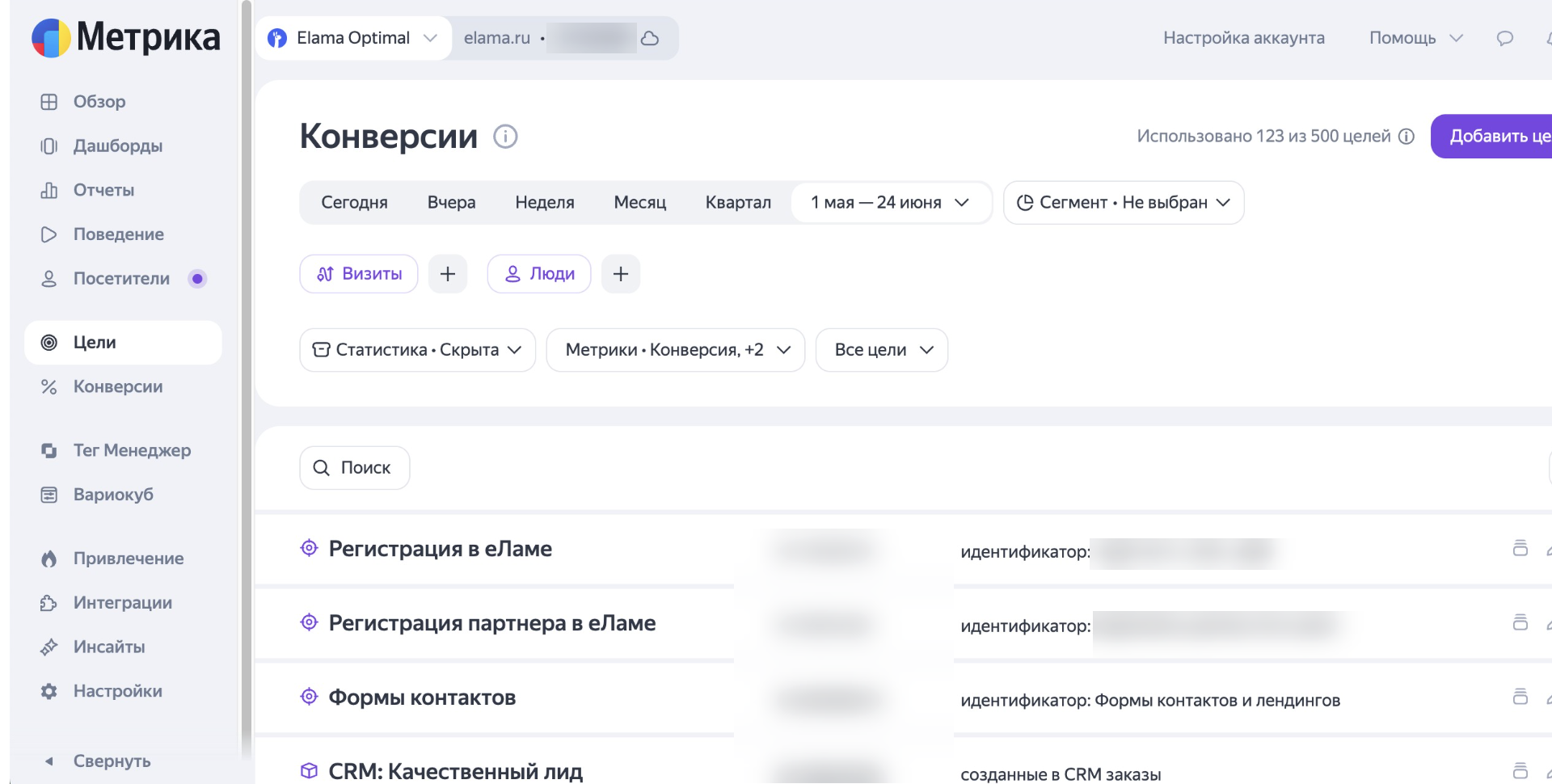Click the Отчеты bar chart icon
1552x784 pixels.
pos(49,190)
